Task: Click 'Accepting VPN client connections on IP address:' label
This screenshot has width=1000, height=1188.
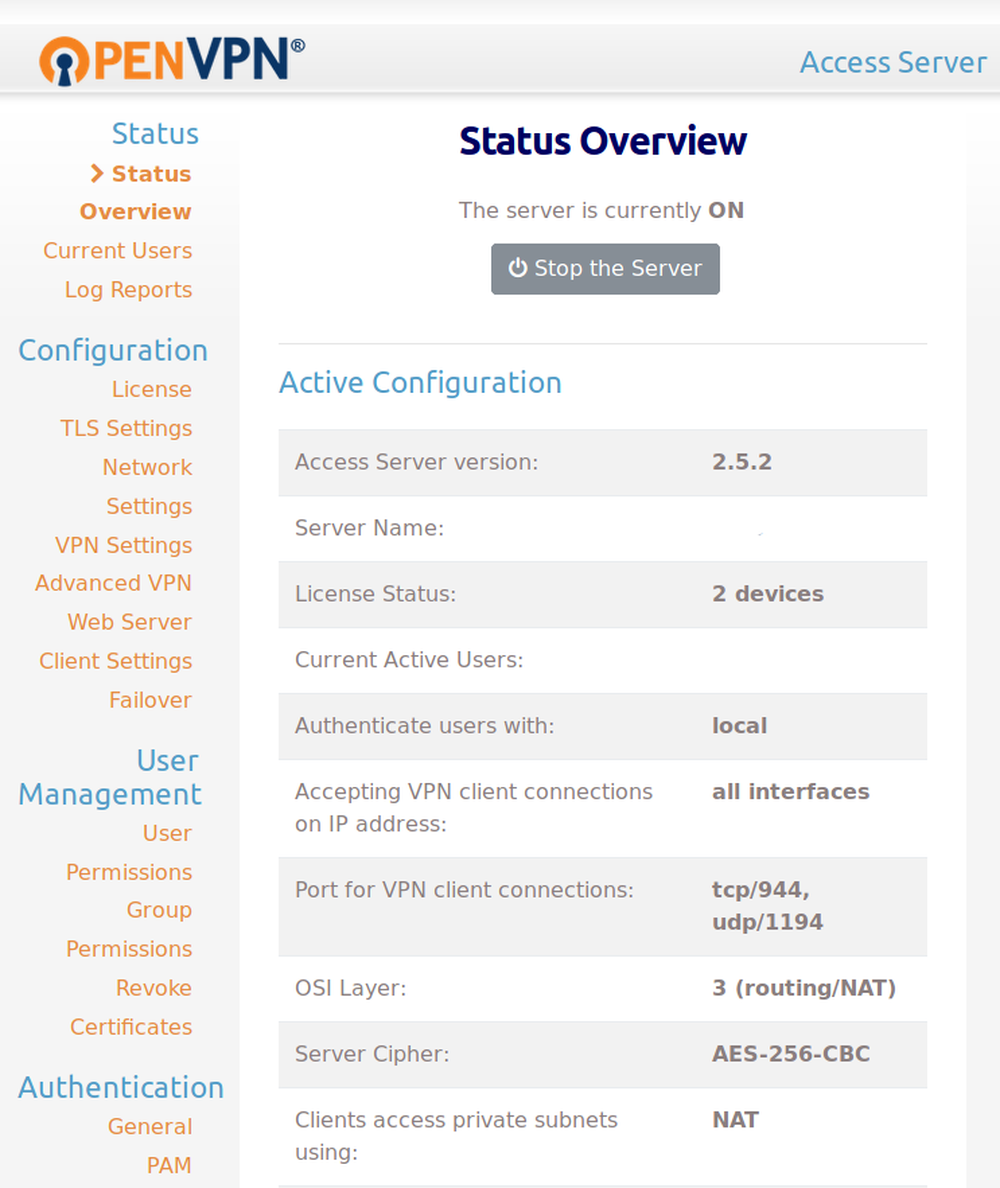Action: pos(473,808)
